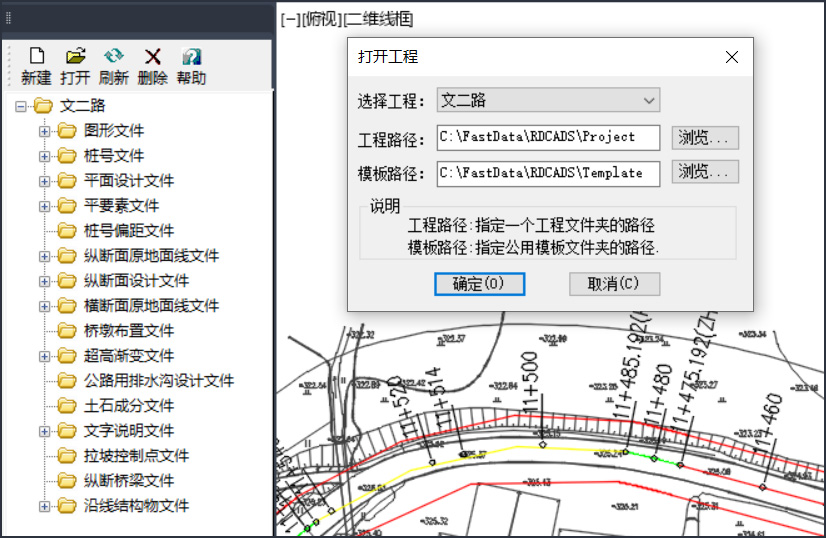Expand the 平要素文件 tree node
The height and width of the screenshot is (538, 826).
(44, 207)
